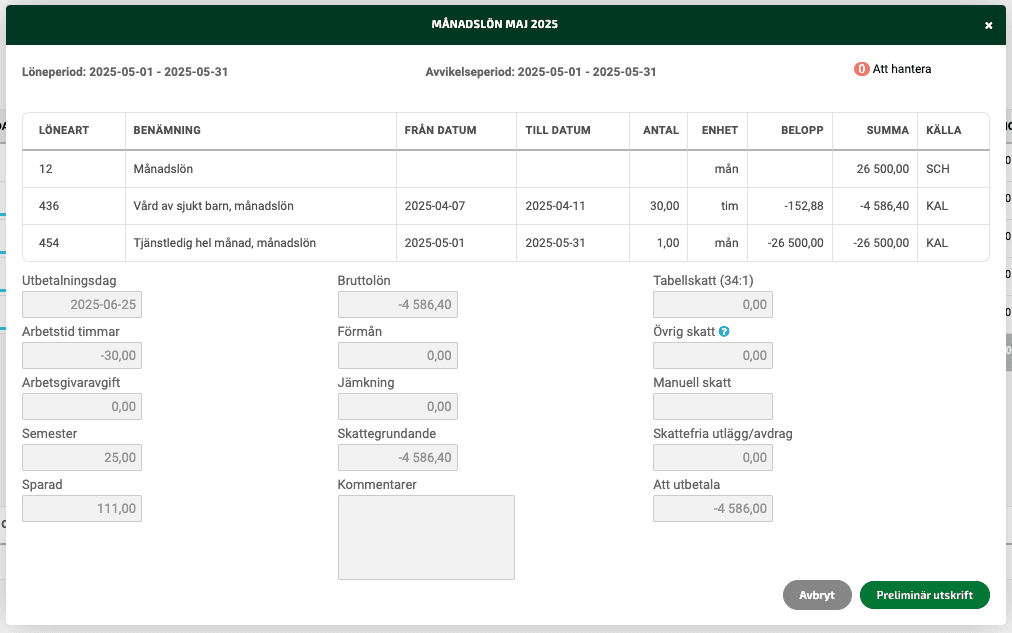Click the Avvikelseperiod date range text

(x=541, y=72)
